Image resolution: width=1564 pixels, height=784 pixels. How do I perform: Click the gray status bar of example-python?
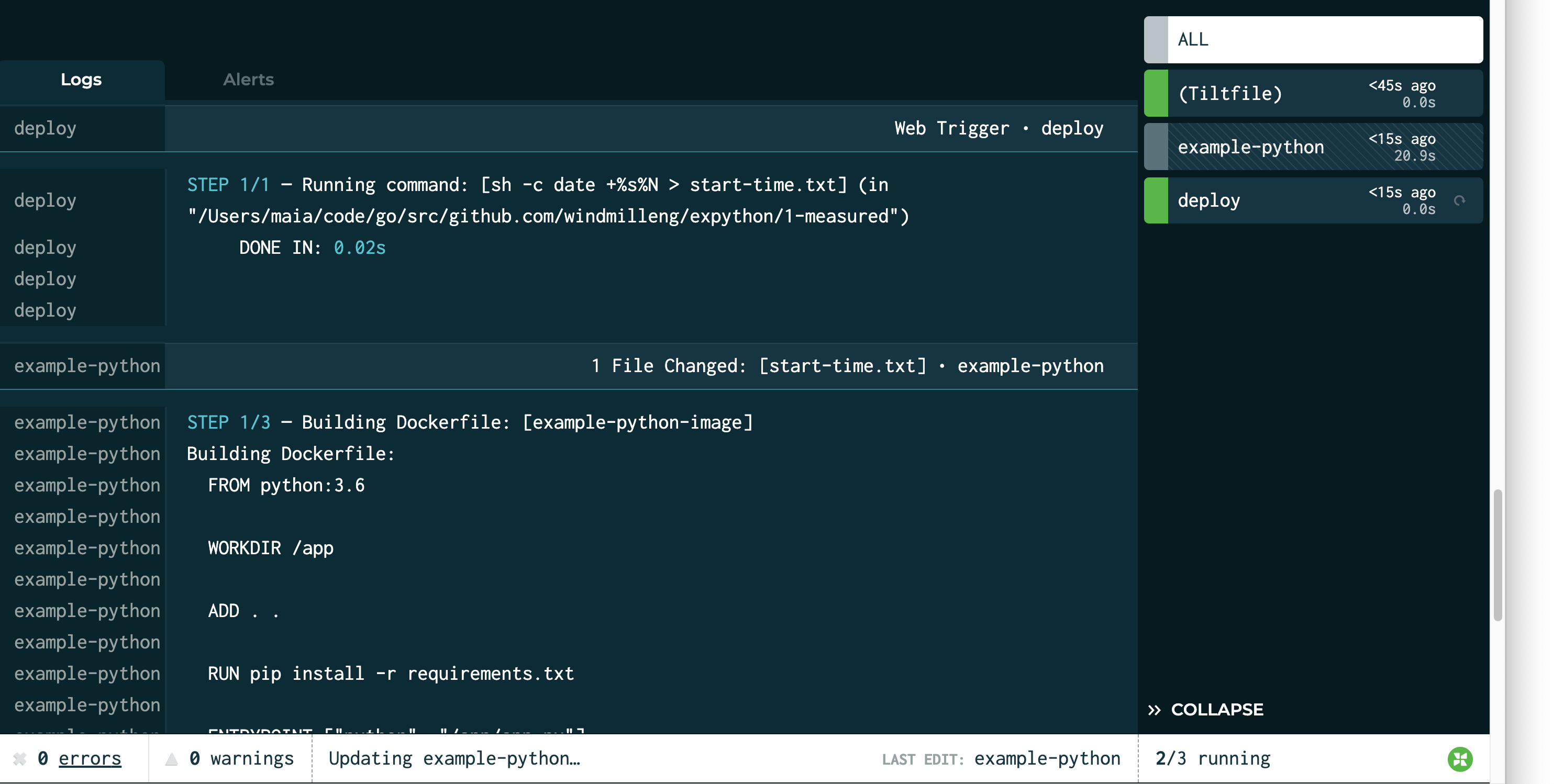point(1156,146)
